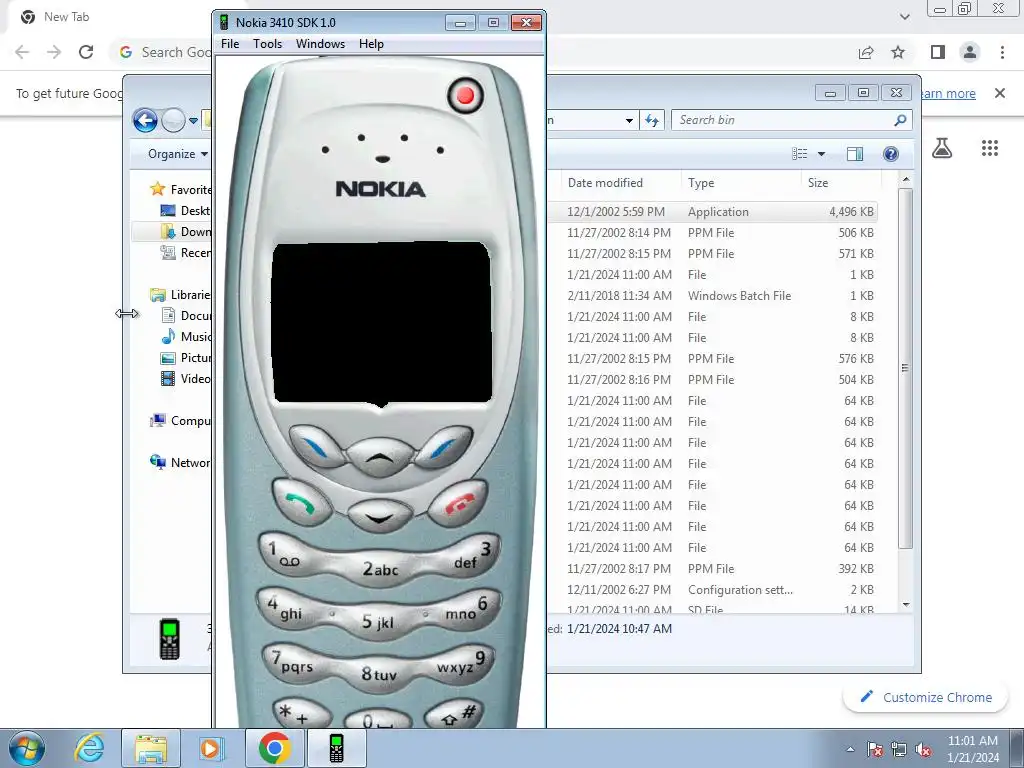Open the Help menu in Nokia SDK

[x=371, y=44]
